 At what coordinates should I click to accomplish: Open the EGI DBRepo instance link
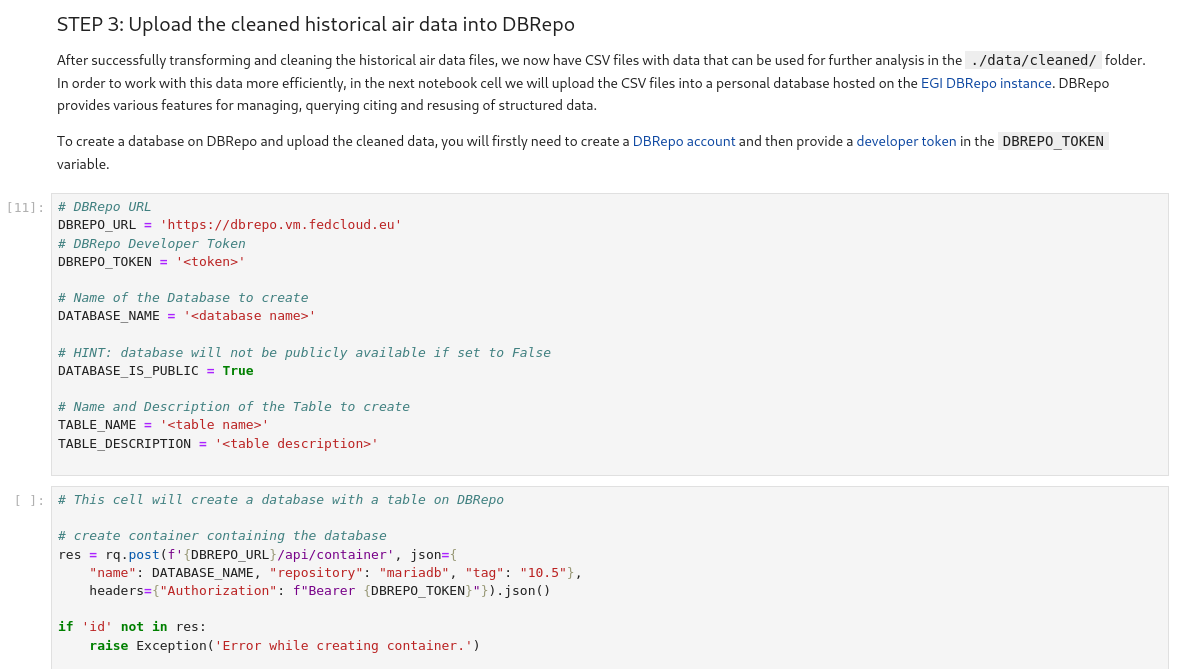[x=986, y=83]
